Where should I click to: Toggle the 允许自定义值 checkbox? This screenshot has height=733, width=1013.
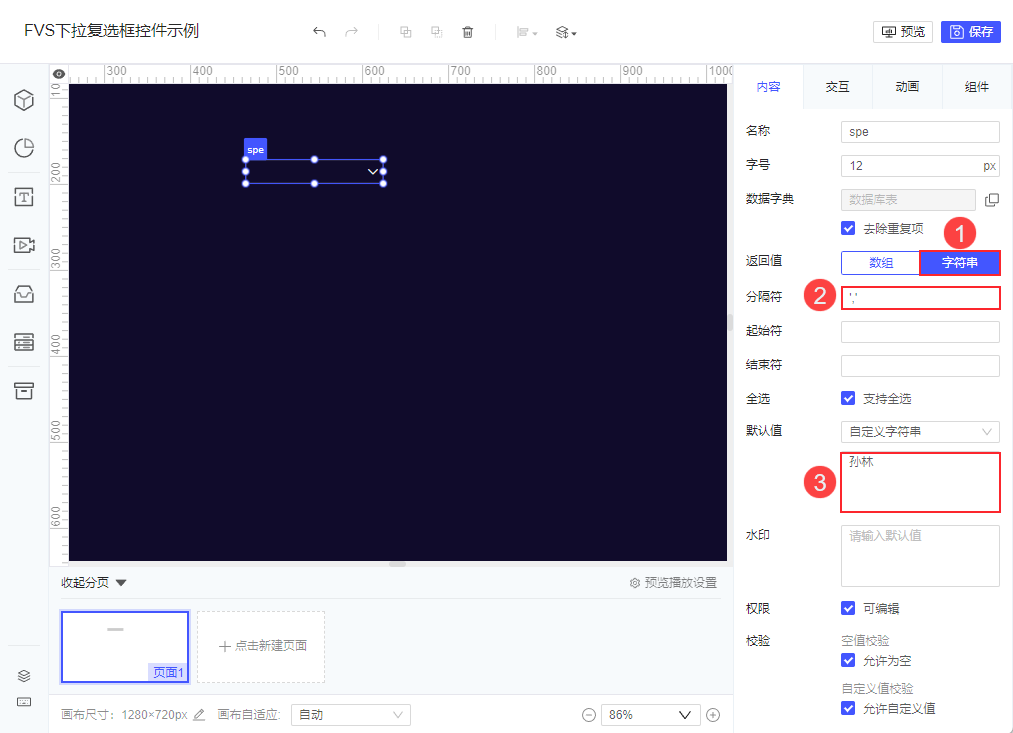pos(848,708)
